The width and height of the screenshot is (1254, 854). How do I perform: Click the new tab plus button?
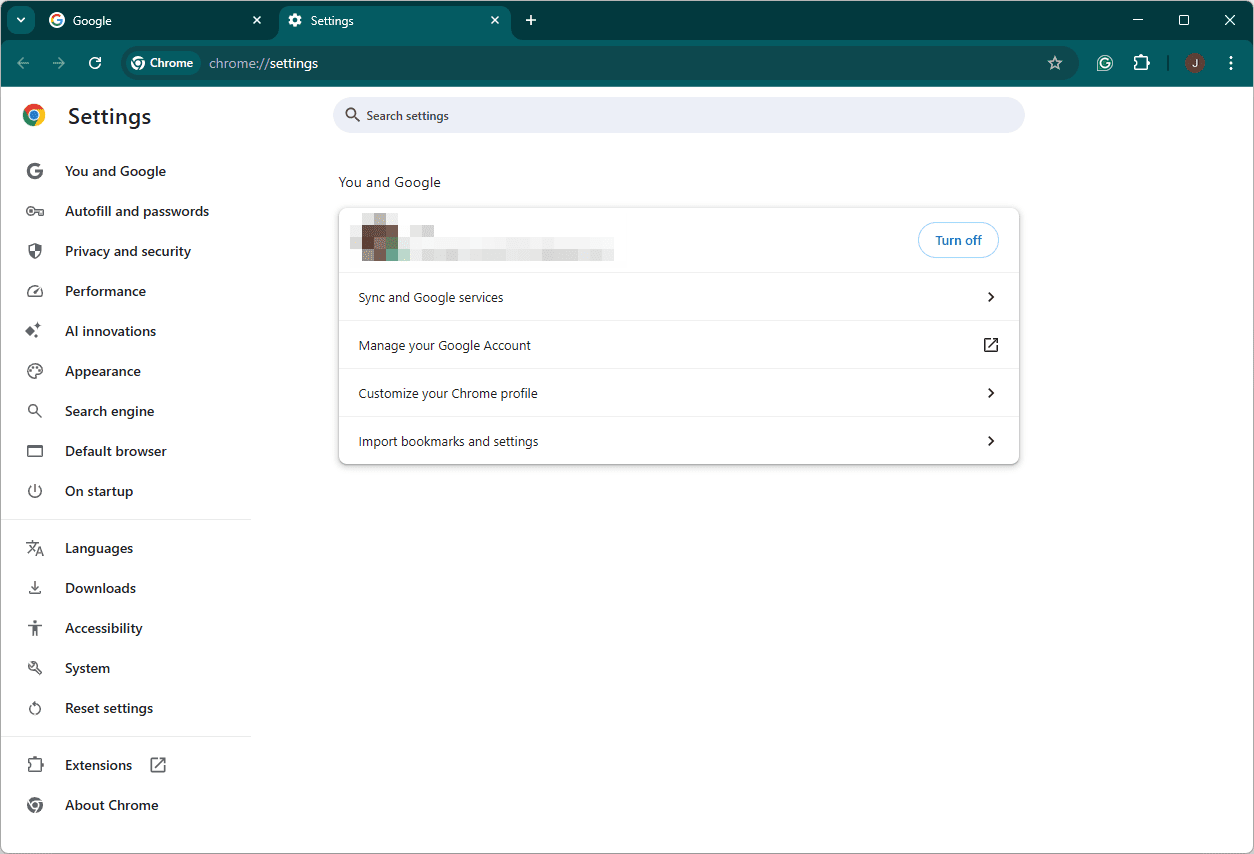tap(531, 20)
